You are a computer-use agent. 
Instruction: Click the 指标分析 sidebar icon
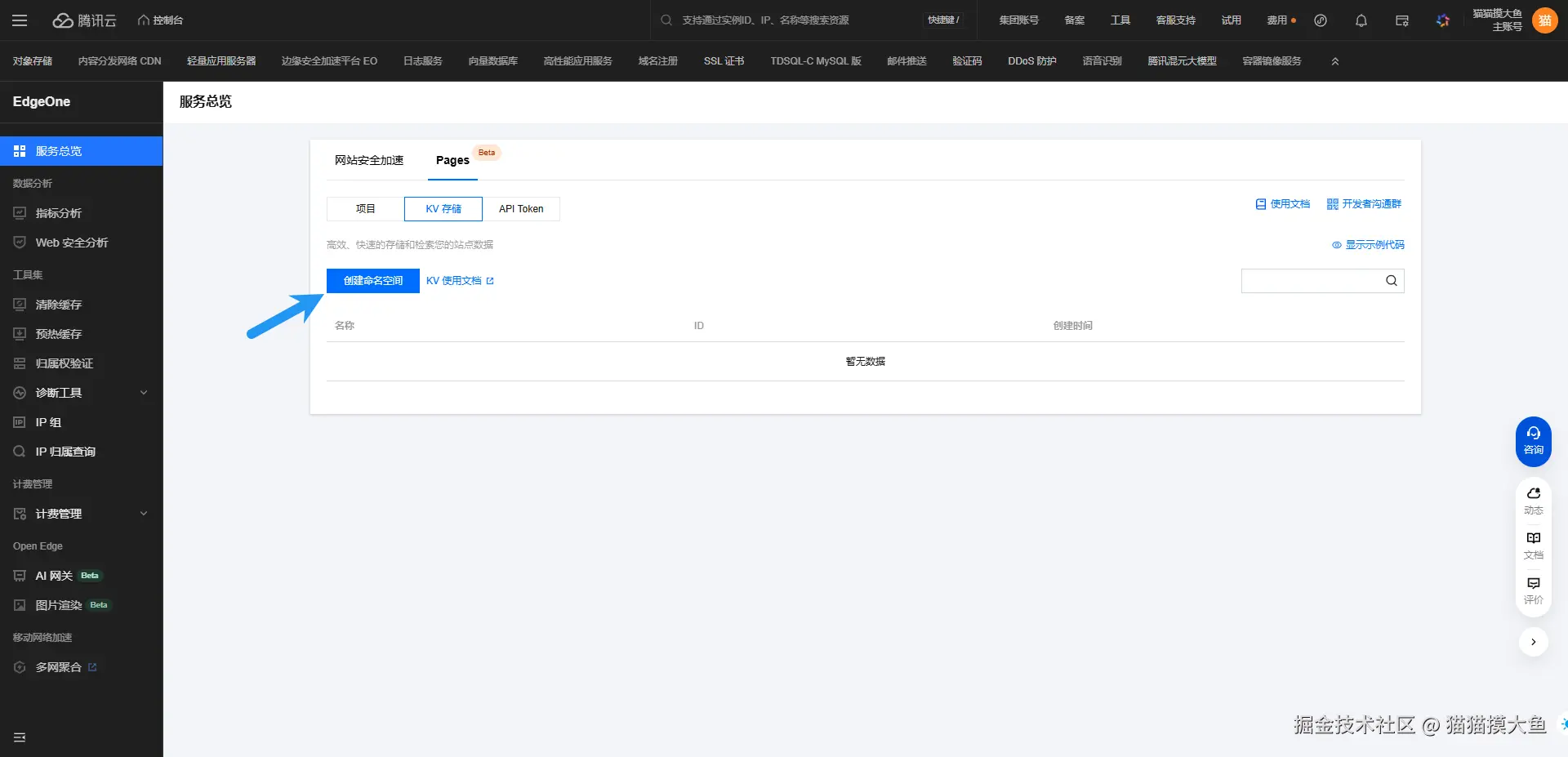point(20,213)
